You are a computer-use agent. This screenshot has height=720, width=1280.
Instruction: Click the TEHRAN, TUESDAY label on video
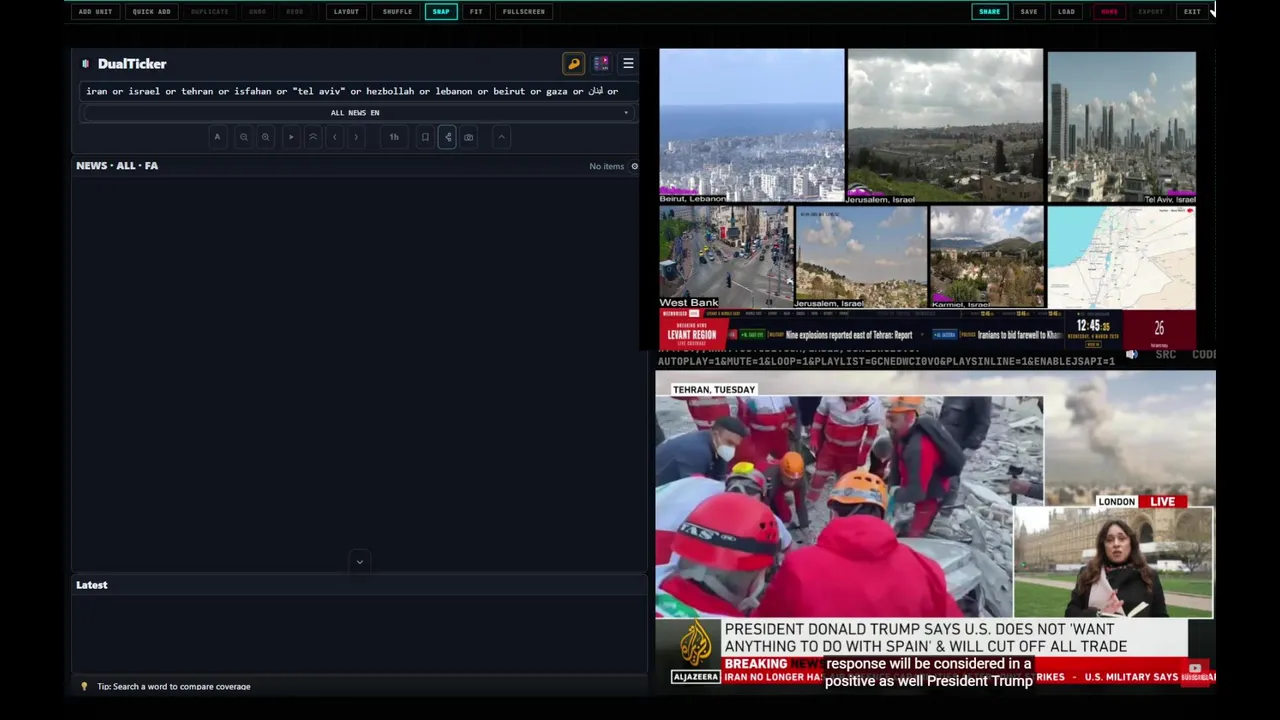click(x=714, y=389)
